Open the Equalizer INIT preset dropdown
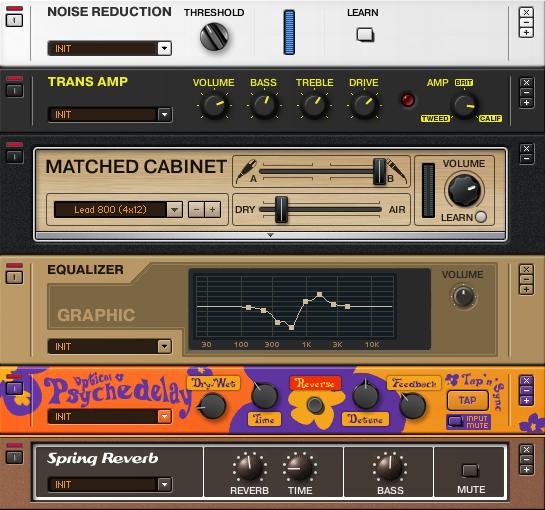This screenshot has height=510, width=545. [164, 346]
